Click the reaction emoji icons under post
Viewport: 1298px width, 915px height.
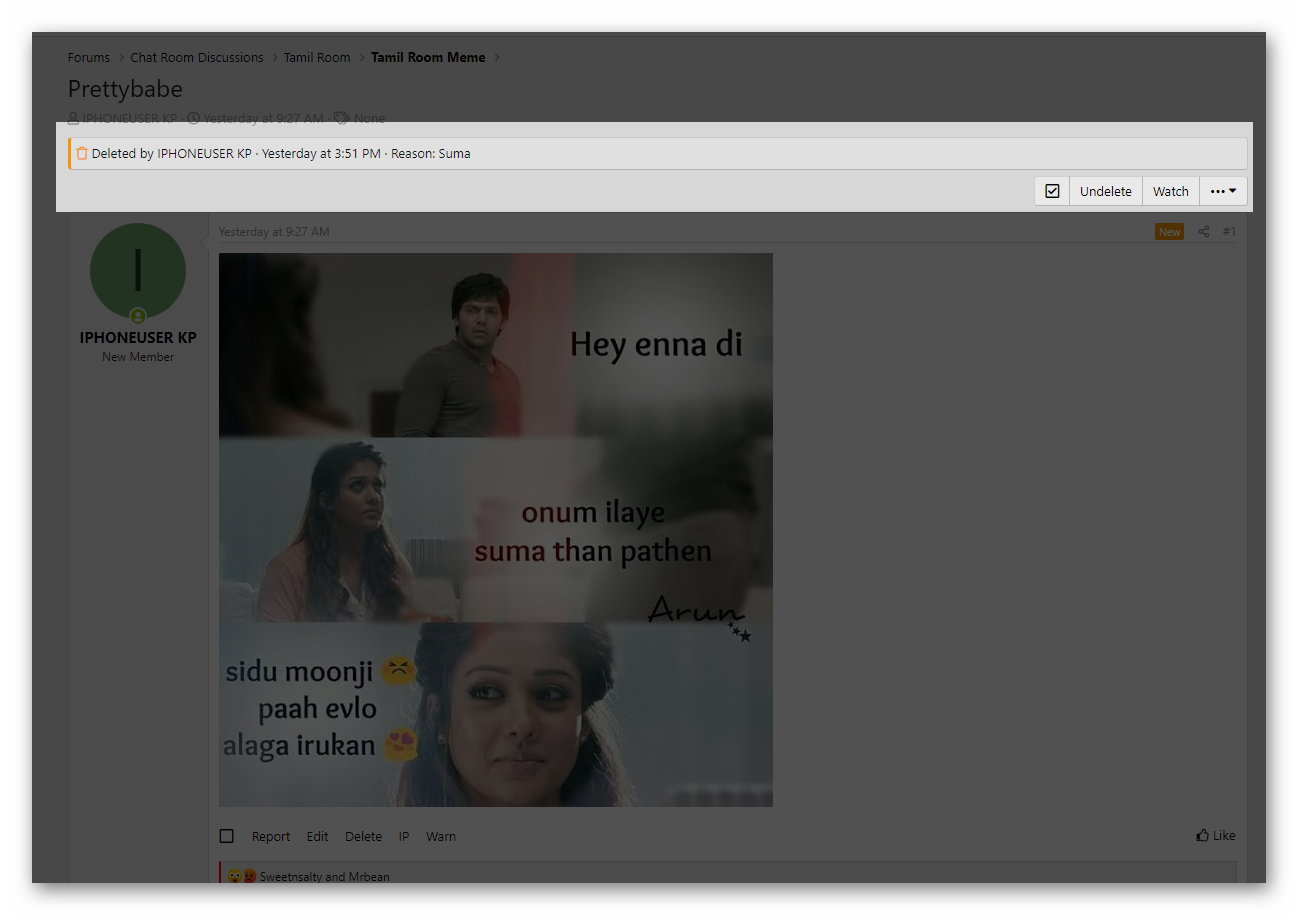(x=241, y=876)
